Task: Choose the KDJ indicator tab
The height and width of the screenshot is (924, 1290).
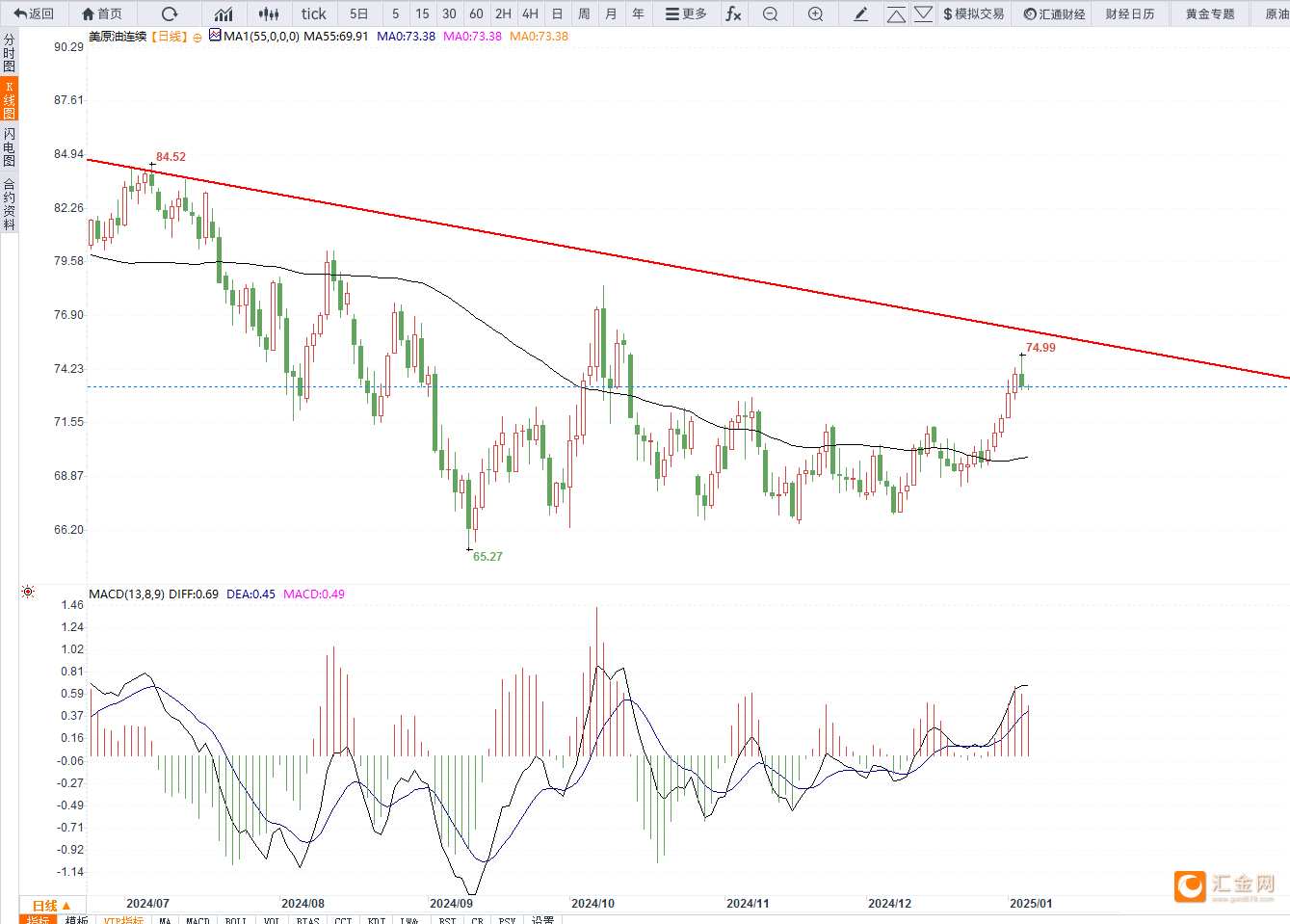Action: (x=376, y=920)
